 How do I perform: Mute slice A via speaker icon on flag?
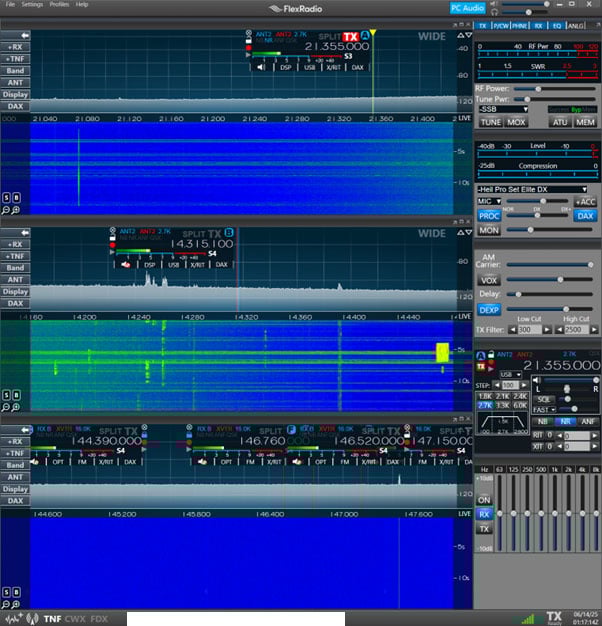tap(261, 67)
